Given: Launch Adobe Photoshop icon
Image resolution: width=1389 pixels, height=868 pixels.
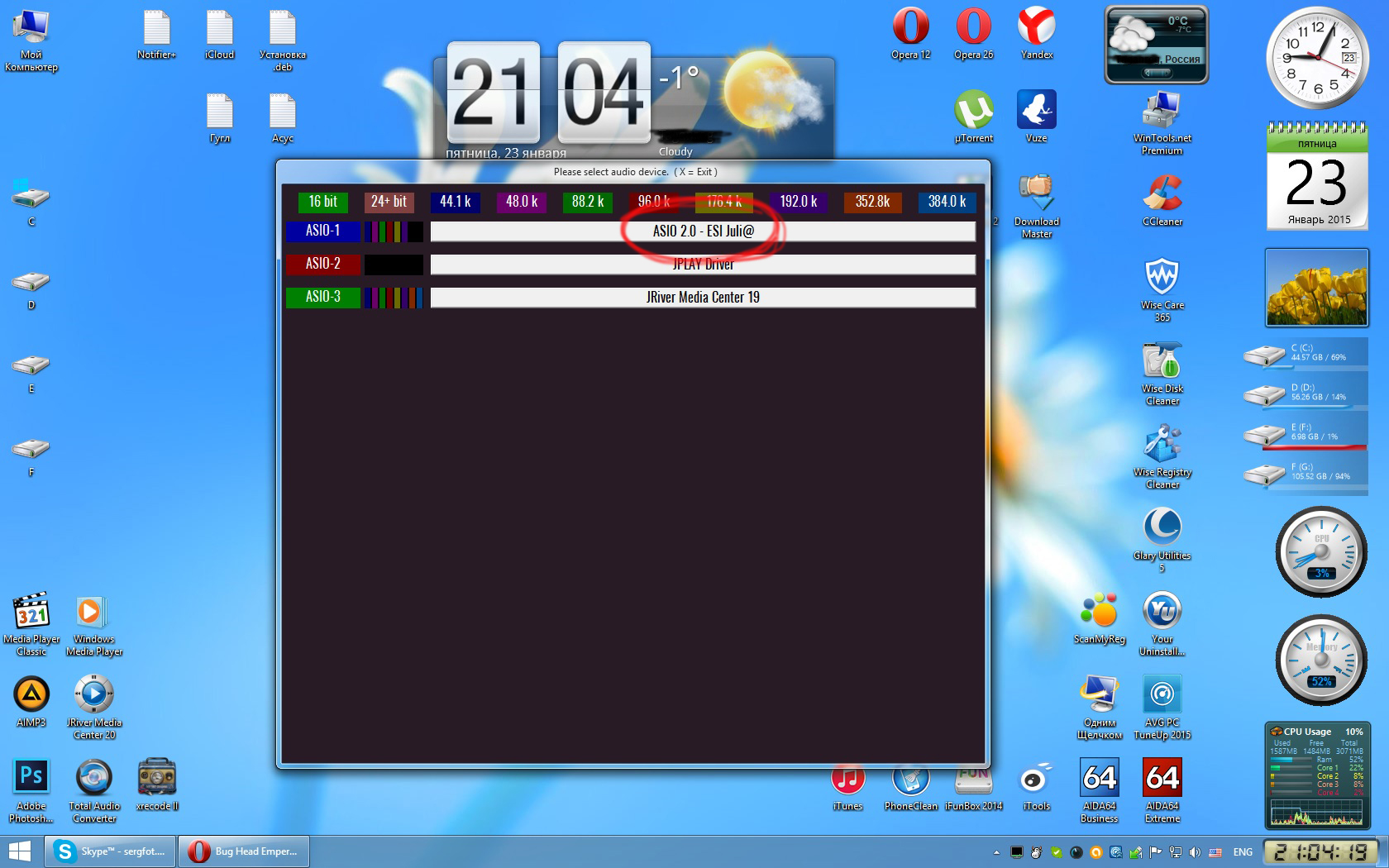Looking at the screenshot, I should [31, 790].
